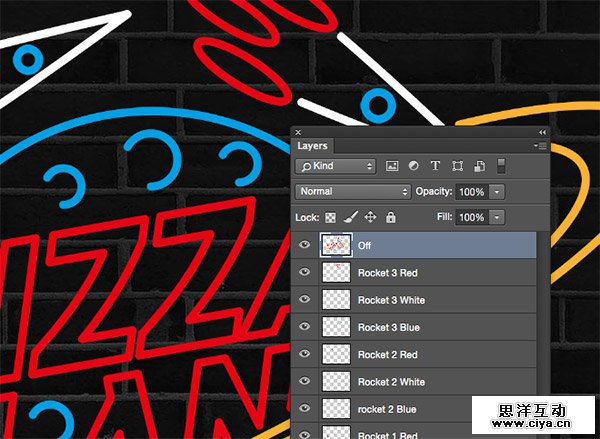Lock all padlock icon
This screenshot has height=439, width=600.
(x=391, y=217)
